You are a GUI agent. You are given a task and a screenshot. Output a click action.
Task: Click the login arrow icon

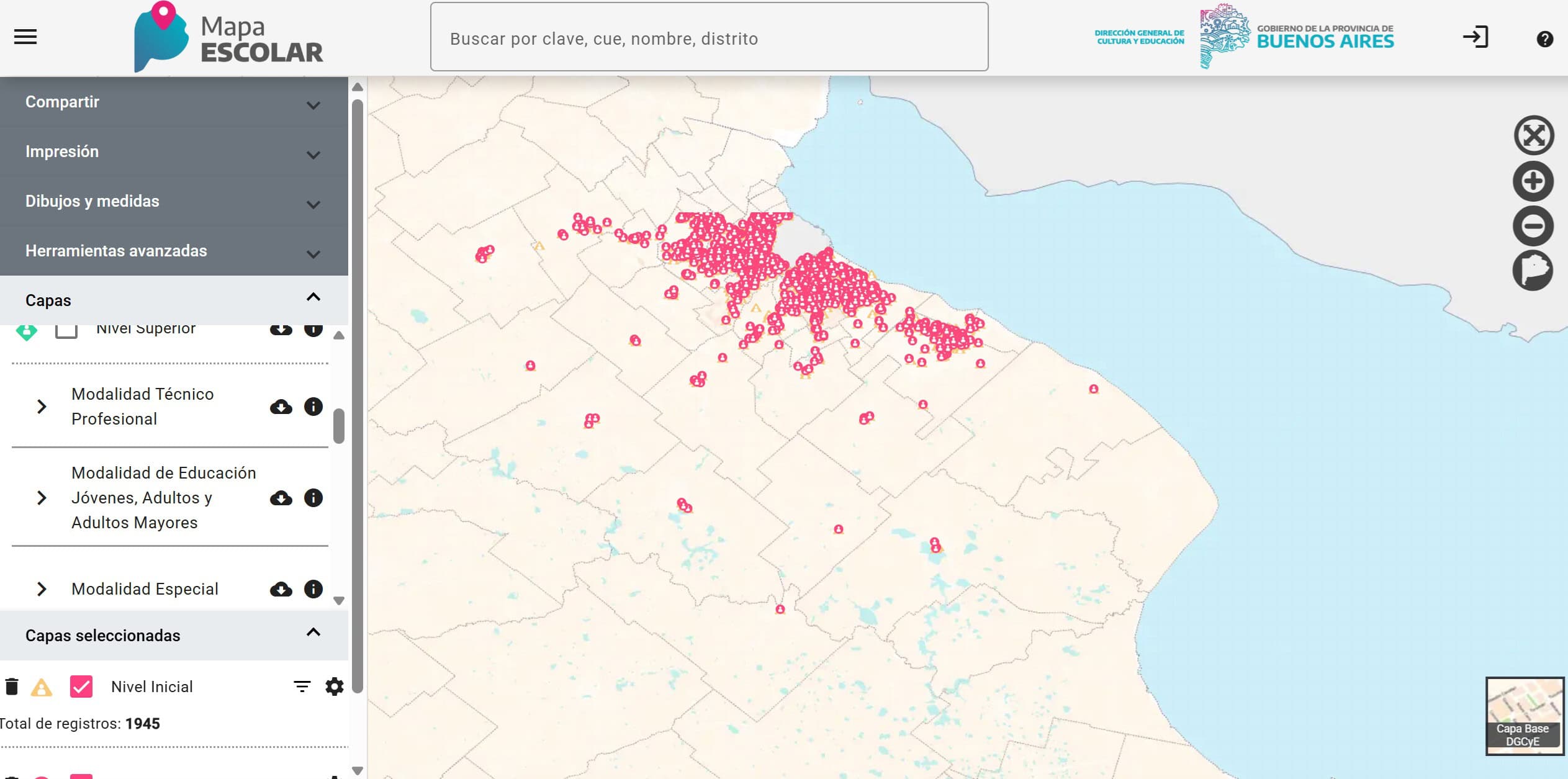1476,37
